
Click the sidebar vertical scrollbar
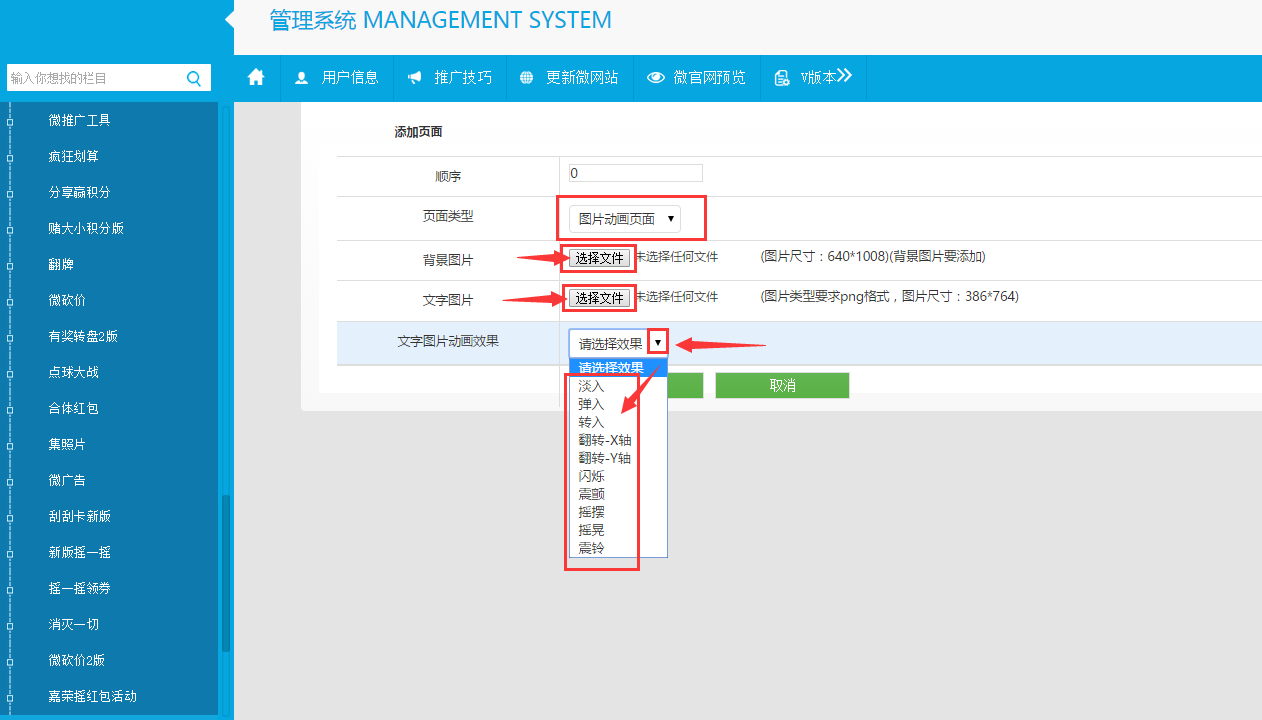(x=226, y=570)
